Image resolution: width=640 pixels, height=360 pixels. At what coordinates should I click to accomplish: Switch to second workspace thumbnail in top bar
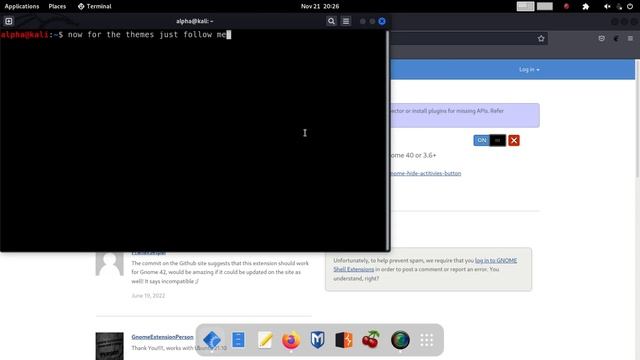[x=544, y=6]
